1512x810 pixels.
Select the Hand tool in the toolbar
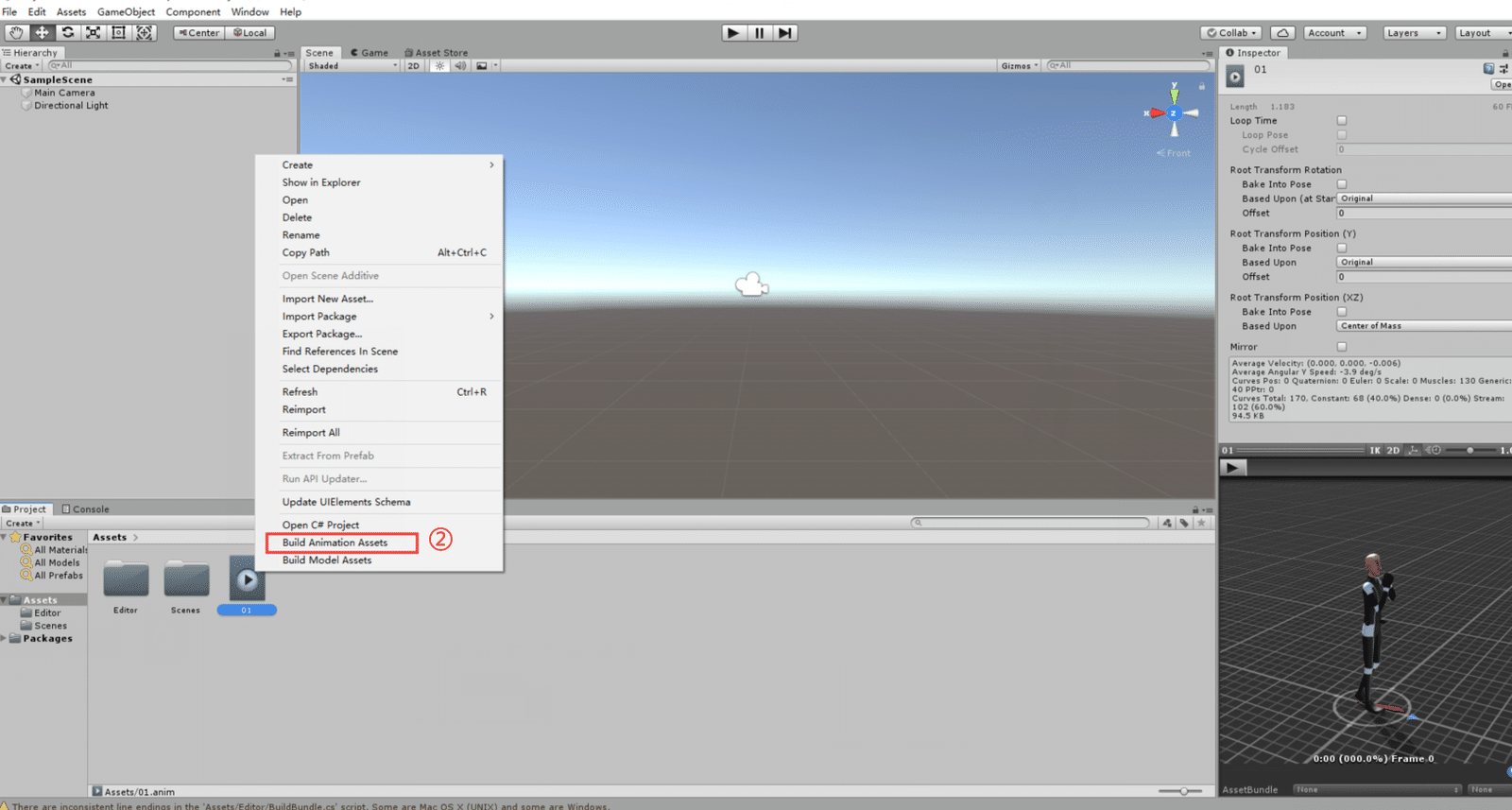click(16, 32)
